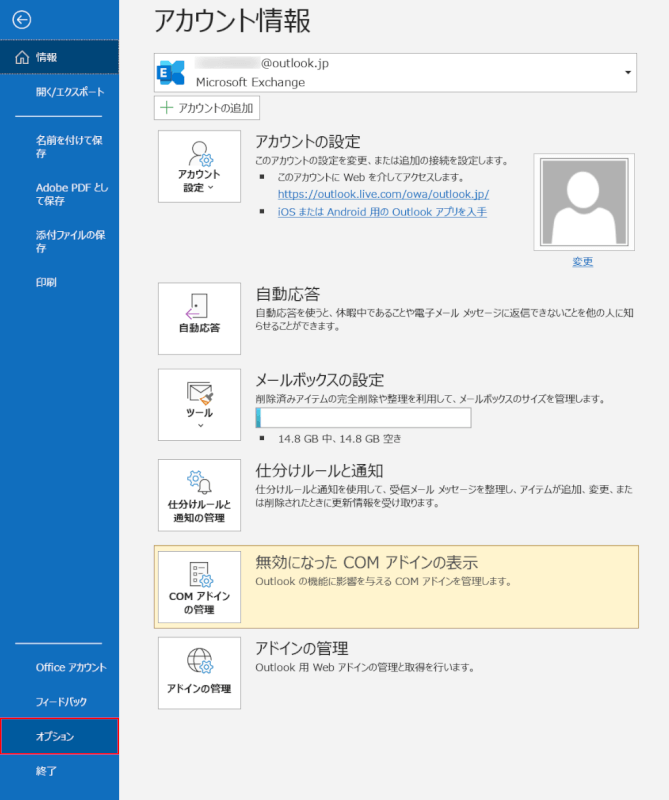Click the profile picture placeholder
The height and width of the screenshot is (800, 669).
tap(582, 201)
